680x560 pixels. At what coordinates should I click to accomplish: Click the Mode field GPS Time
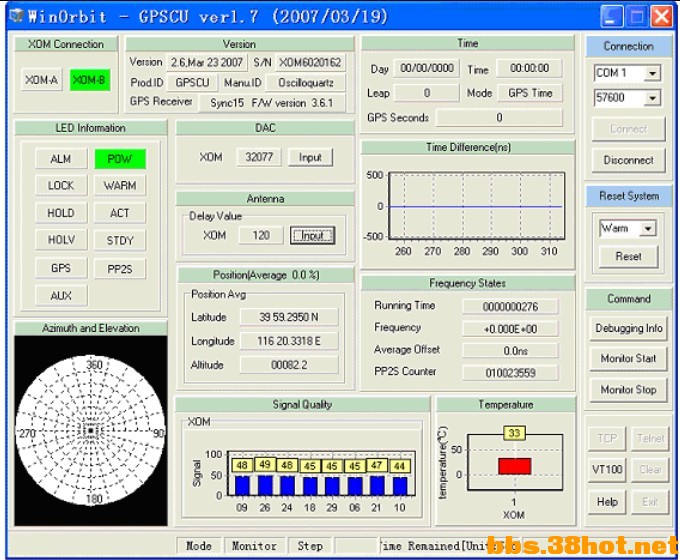530,93
